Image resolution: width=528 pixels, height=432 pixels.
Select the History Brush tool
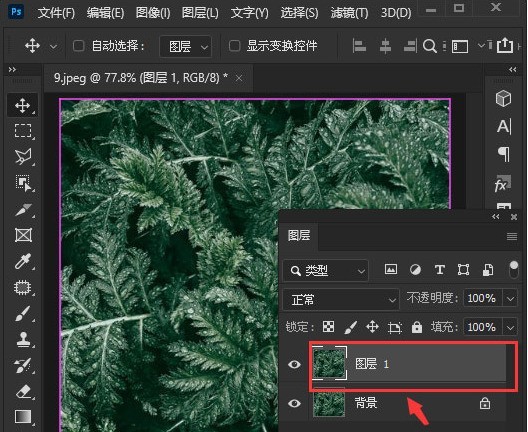point(23,366)
